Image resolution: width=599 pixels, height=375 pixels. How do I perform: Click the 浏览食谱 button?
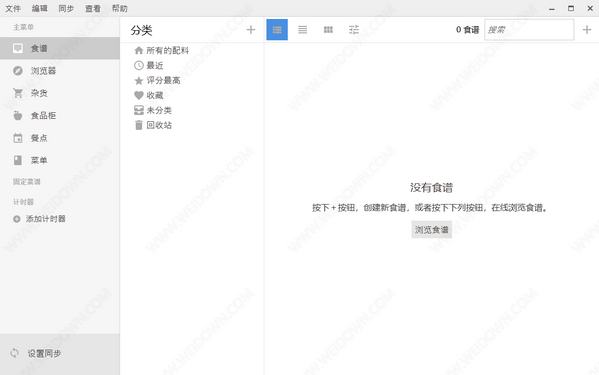432,230
